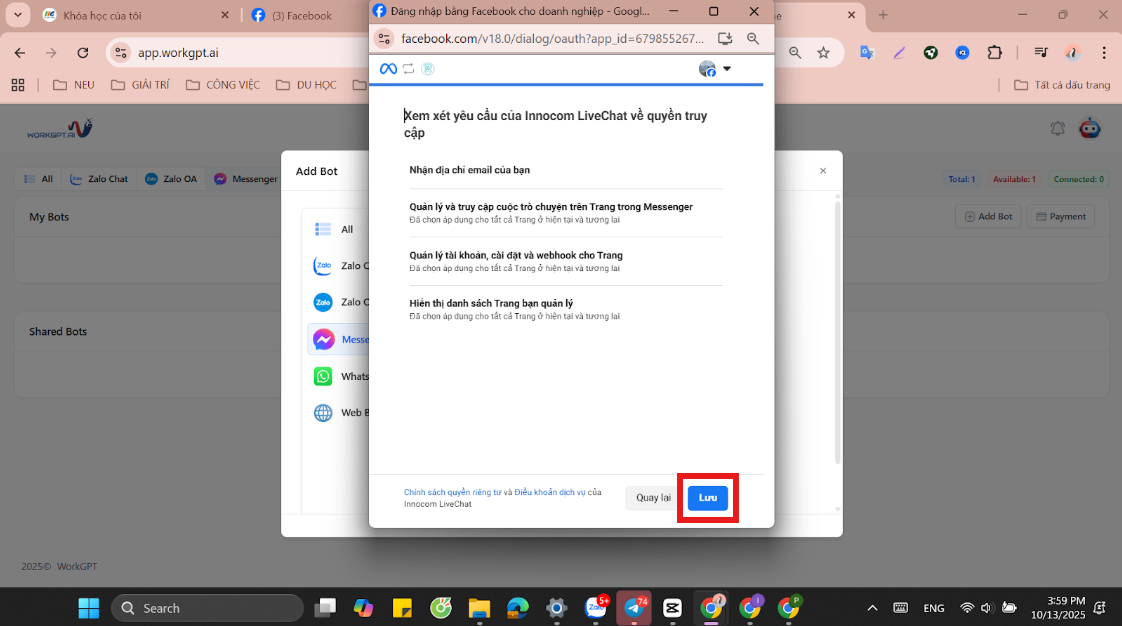The width and height of the screenshot is (1122, 626).
Task: Click the zoom magnifier in popup address bar
Action: [753, 39]
